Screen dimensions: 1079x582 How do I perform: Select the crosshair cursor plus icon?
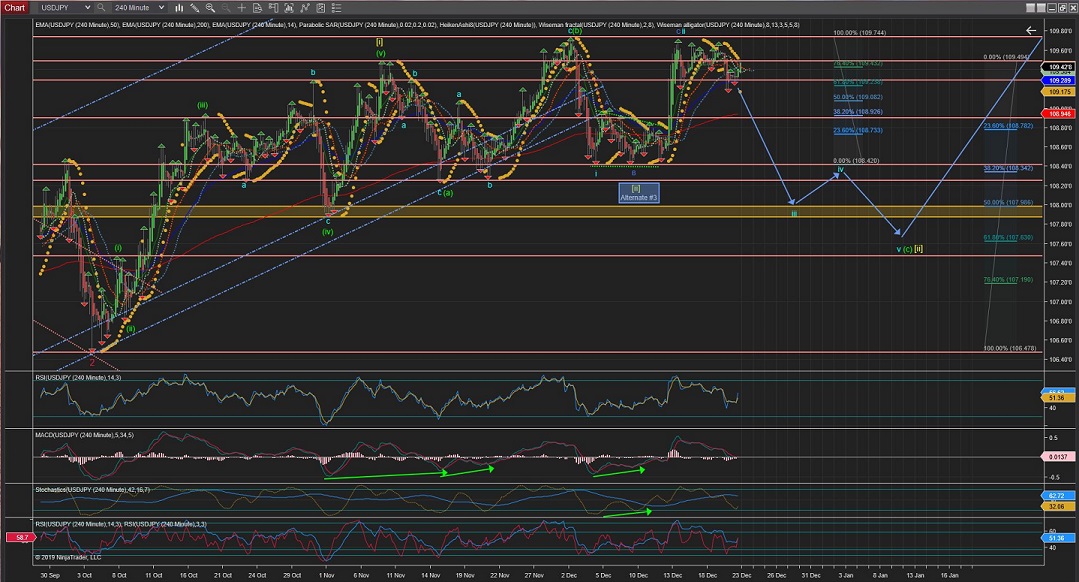point(242,8)
